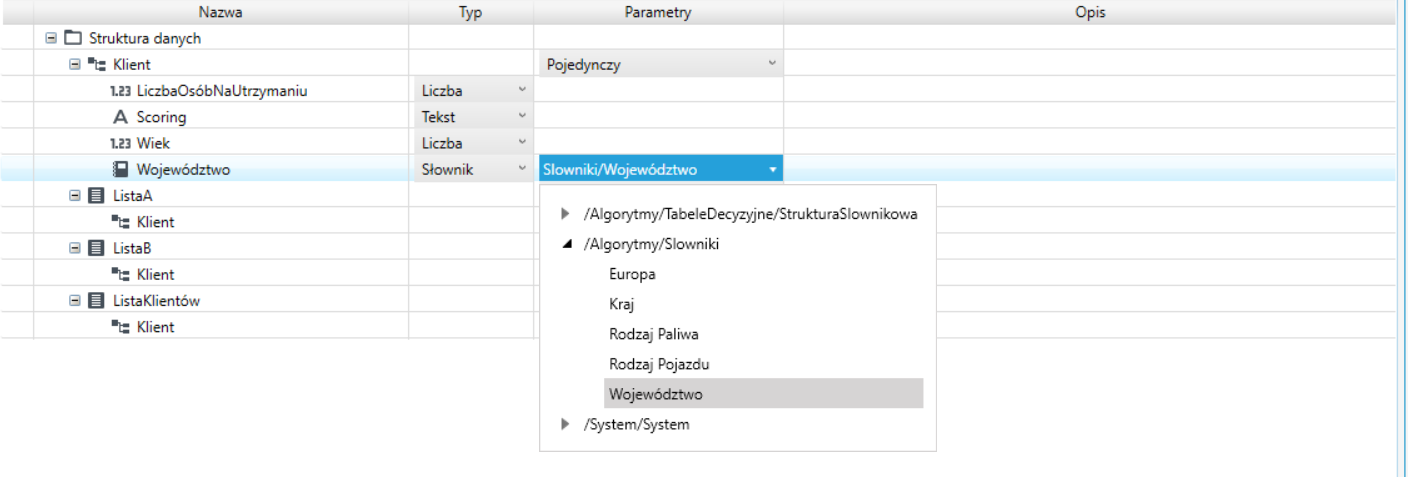Click the Nazwa column header
The height and width of the screenshot is (477, 1408).
coord(221,12)
